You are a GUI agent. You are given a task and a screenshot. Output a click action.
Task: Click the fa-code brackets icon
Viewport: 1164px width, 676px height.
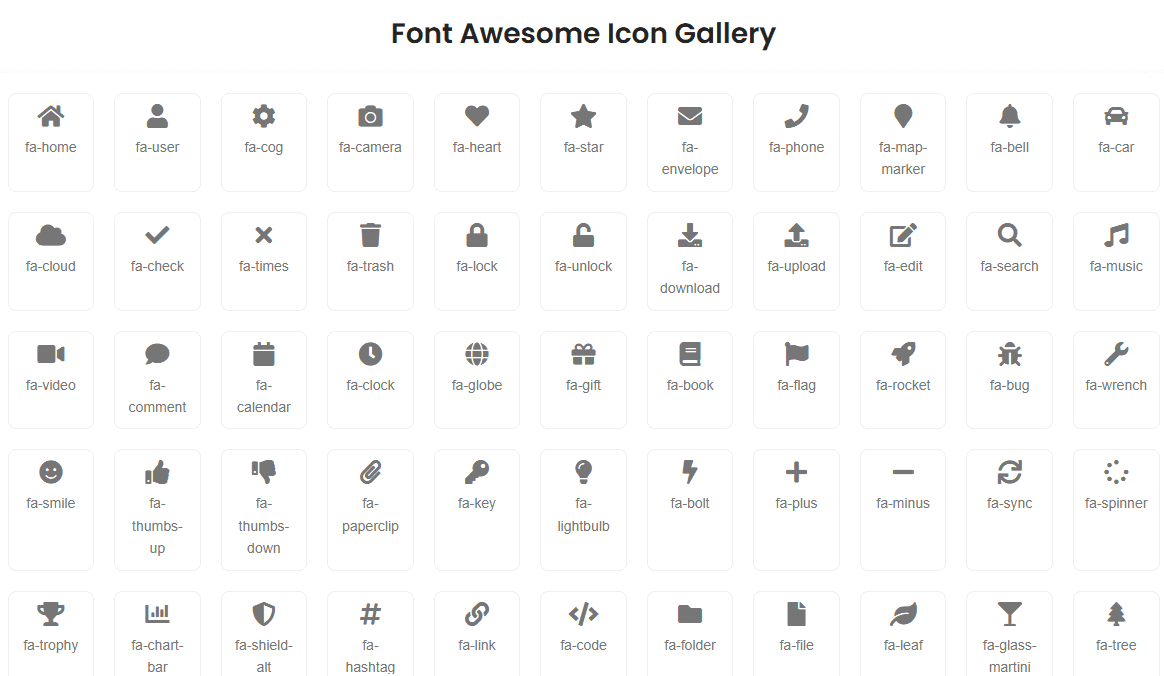coord(583,614)
